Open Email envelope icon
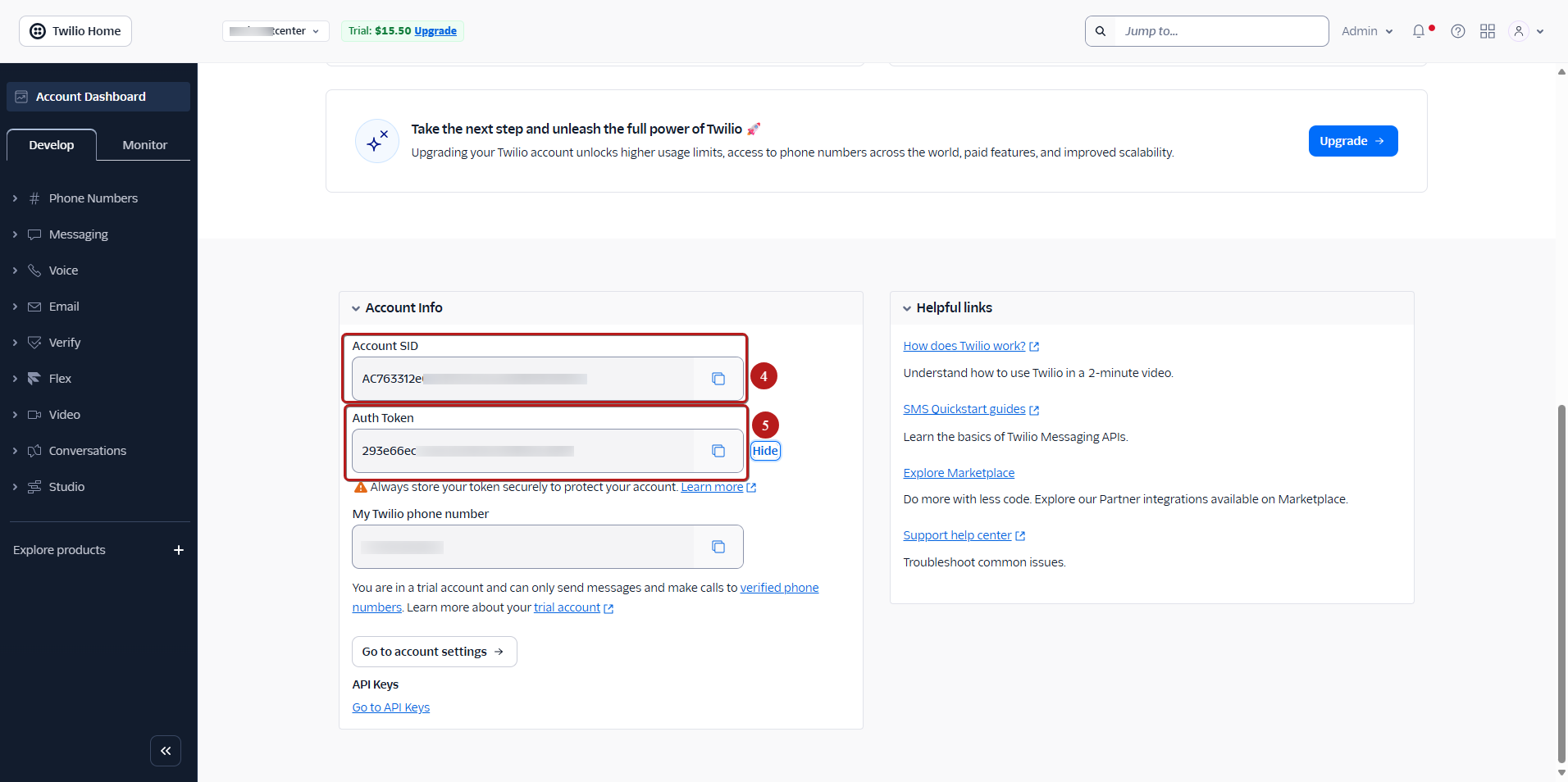This screenshot has width=1568, height=782. [34, 307]
